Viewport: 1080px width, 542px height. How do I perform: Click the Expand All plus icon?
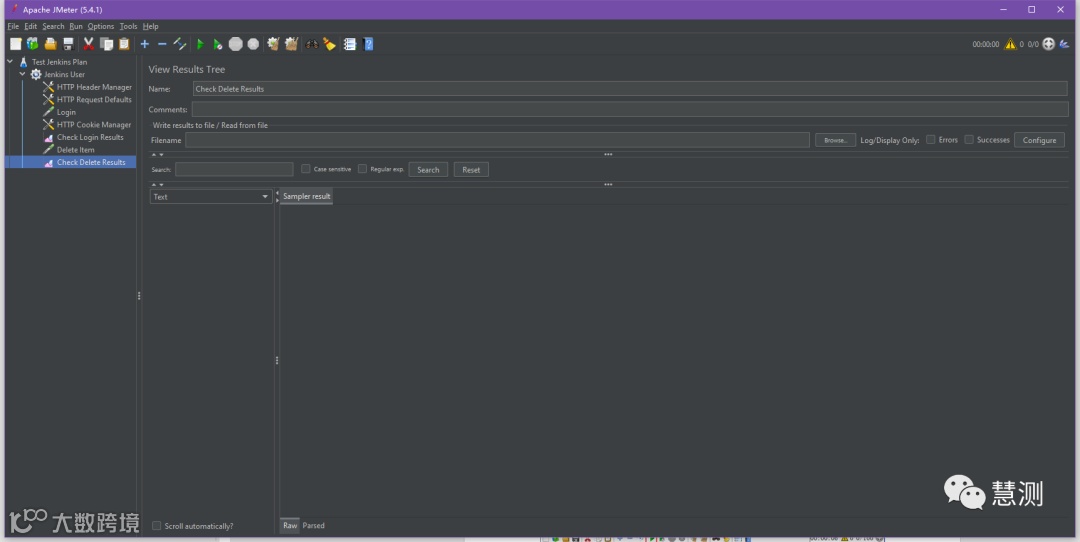tap(145, 44)
